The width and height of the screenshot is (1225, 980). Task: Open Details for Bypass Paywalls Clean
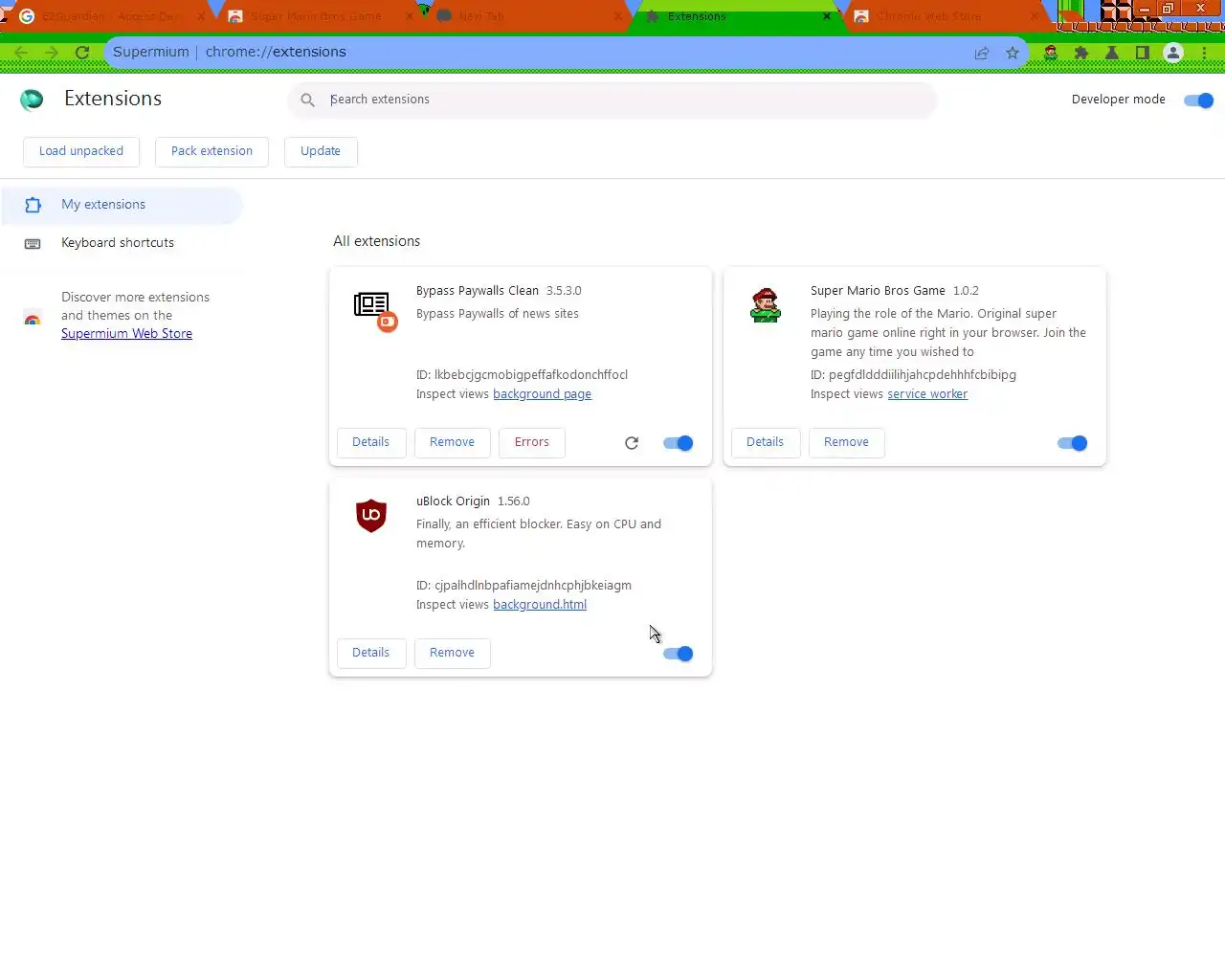point(371,442)
